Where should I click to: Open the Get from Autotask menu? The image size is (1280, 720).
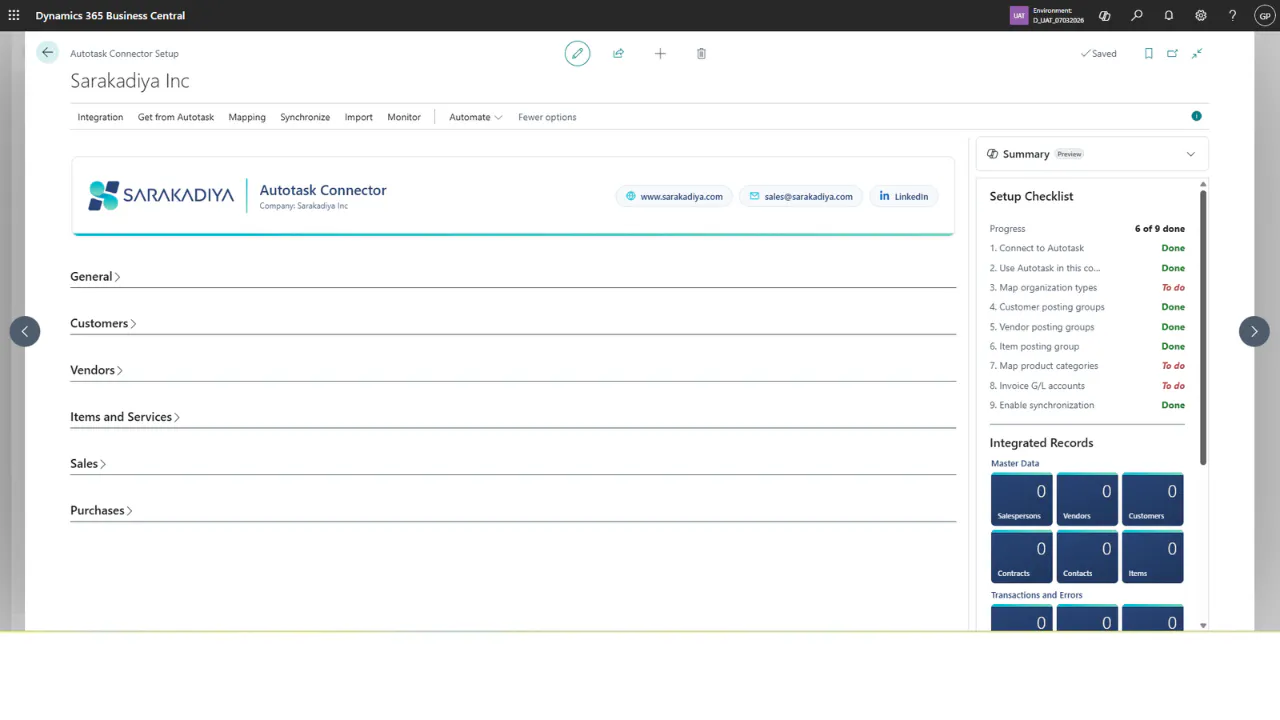tap(176, 117)
